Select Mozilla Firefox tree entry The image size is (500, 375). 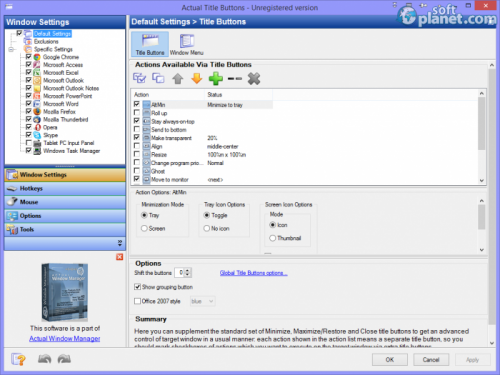59,112
